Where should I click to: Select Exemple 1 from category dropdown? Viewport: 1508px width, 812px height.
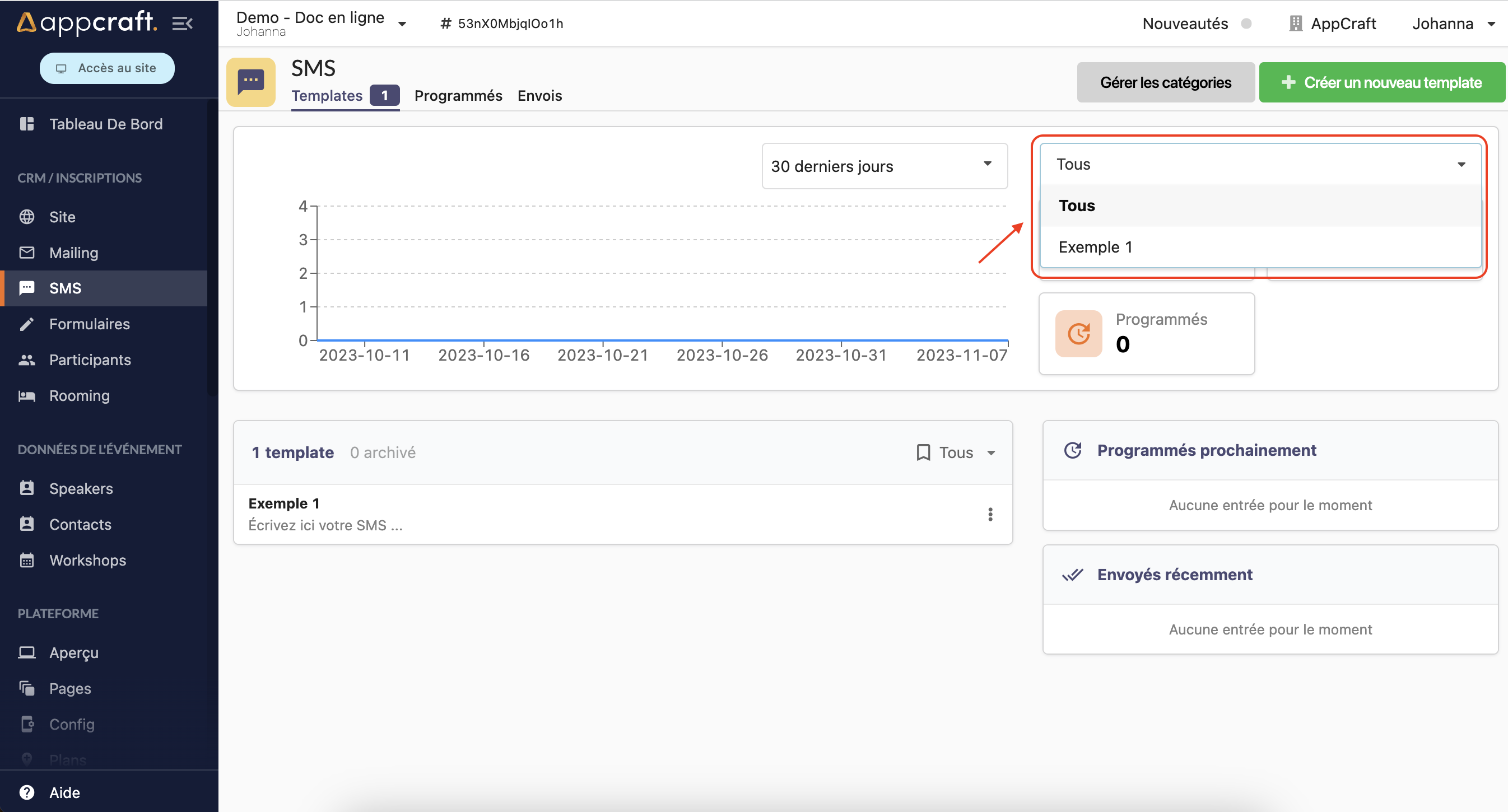pos(1095,246)
